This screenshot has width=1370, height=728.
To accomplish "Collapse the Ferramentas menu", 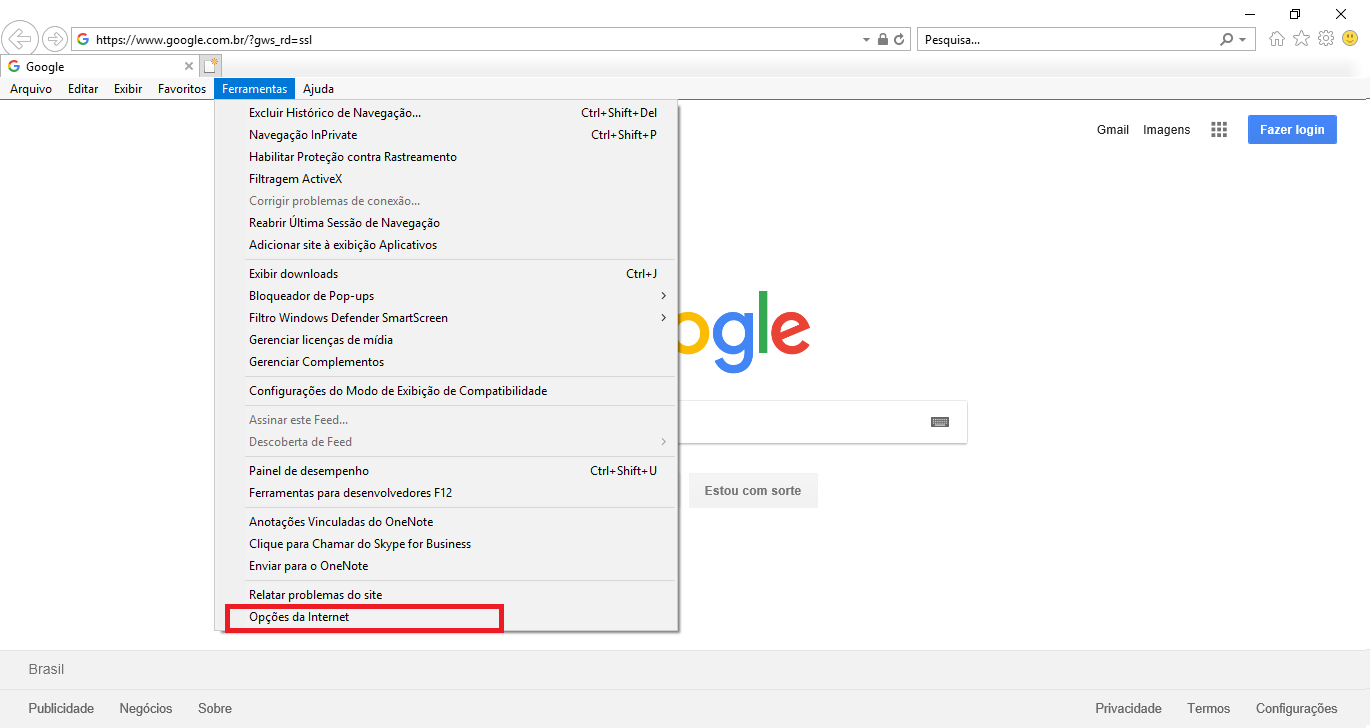I will 255,89.
